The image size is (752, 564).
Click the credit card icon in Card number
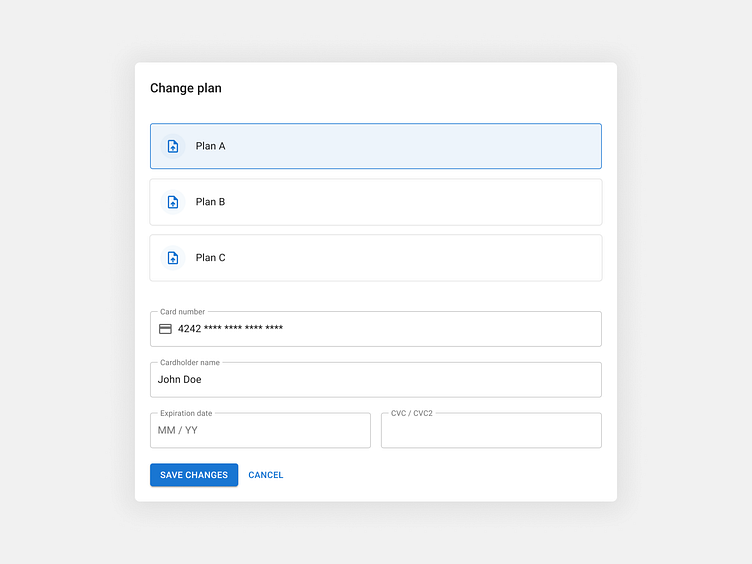[166, 329]
